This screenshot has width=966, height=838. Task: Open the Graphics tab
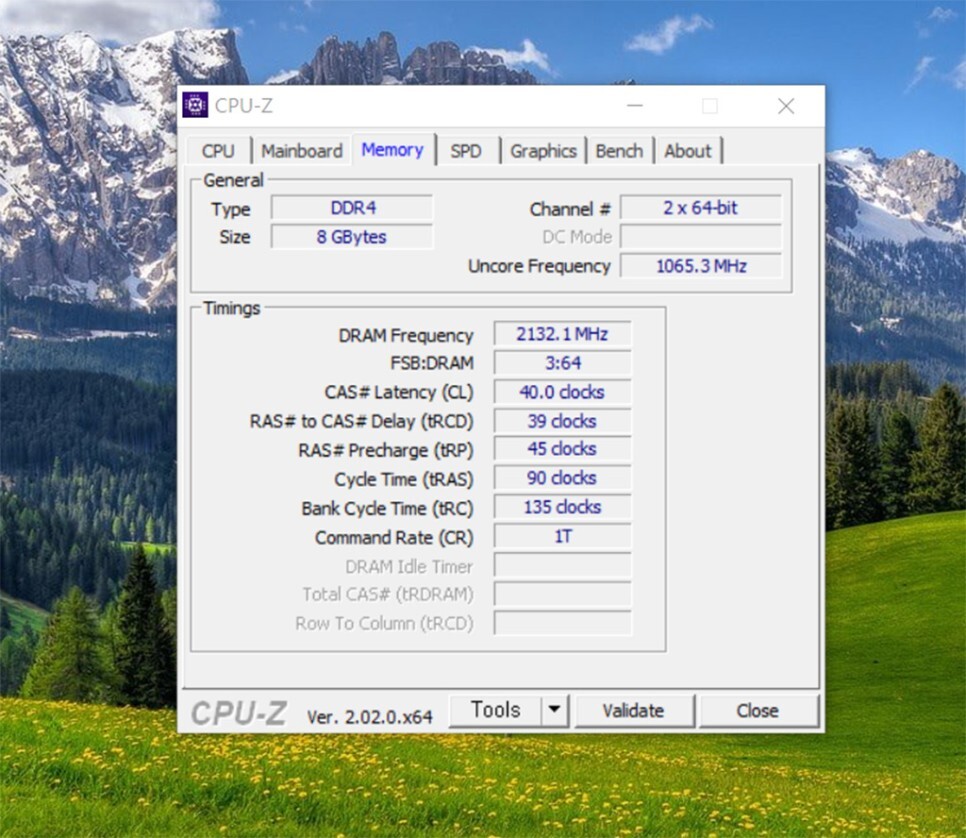[x=543, y=151]
